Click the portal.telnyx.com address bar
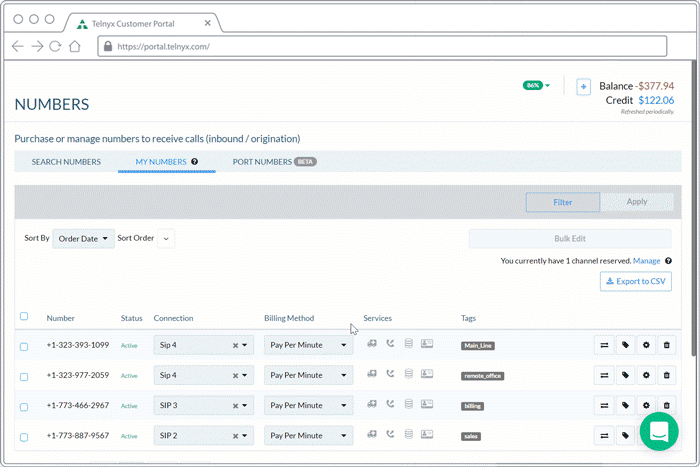The image size is (700, 467). tap(382, 46)
